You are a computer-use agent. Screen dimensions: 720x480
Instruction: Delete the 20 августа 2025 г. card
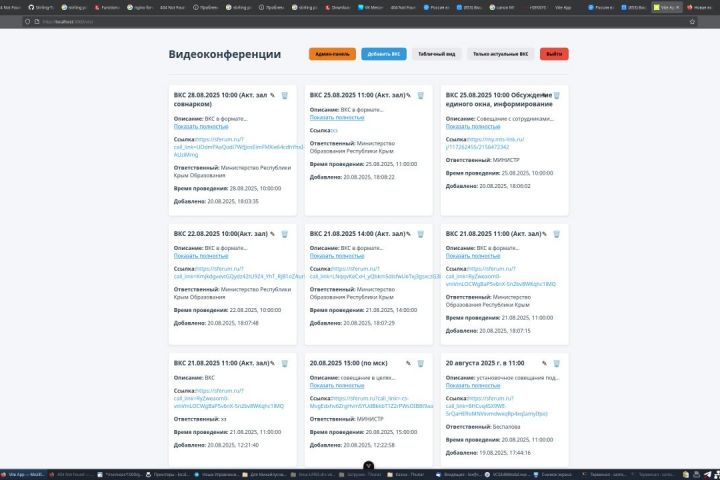pyautogui.click(x=557, y=363)
